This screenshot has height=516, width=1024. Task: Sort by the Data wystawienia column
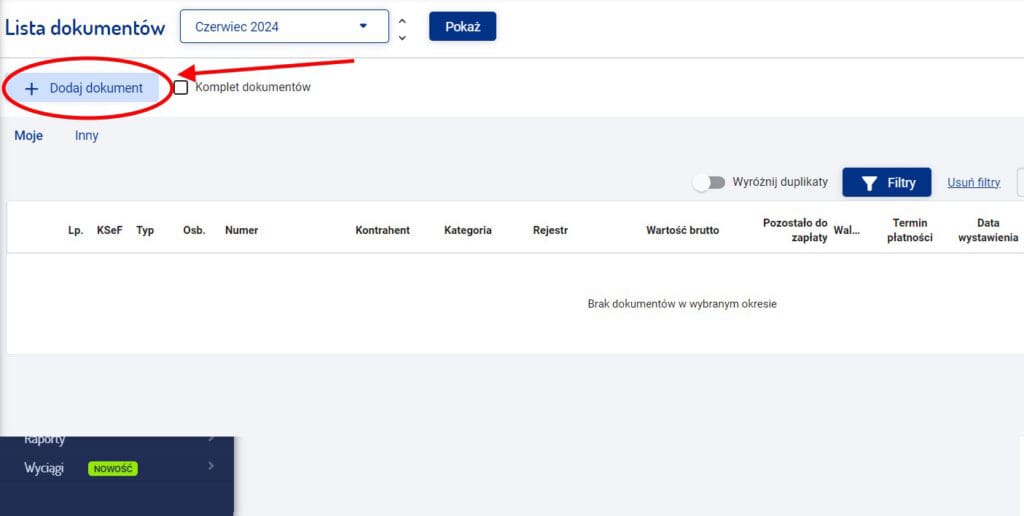pos(987,230)
